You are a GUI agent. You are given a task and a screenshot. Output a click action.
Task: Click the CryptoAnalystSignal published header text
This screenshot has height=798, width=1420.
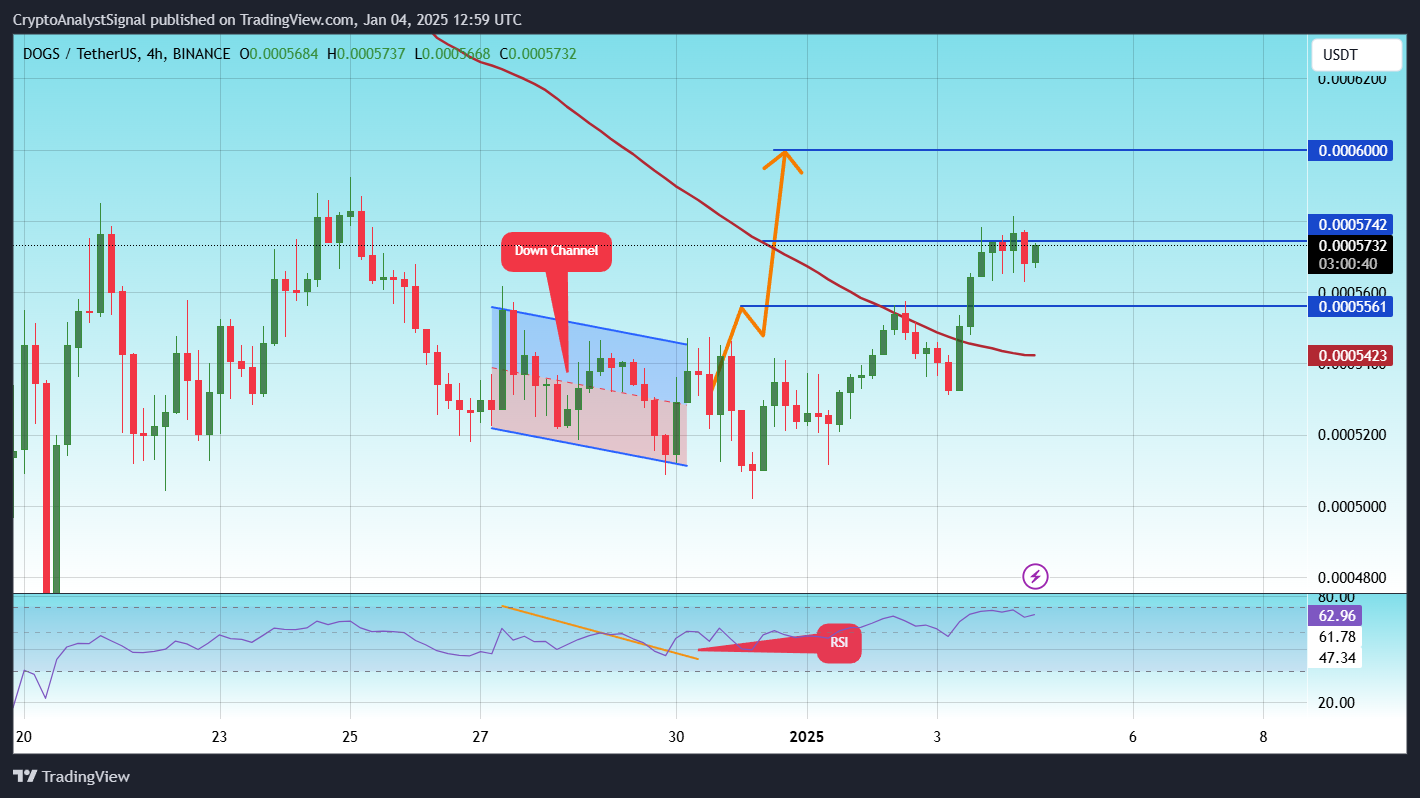[267, 20]
